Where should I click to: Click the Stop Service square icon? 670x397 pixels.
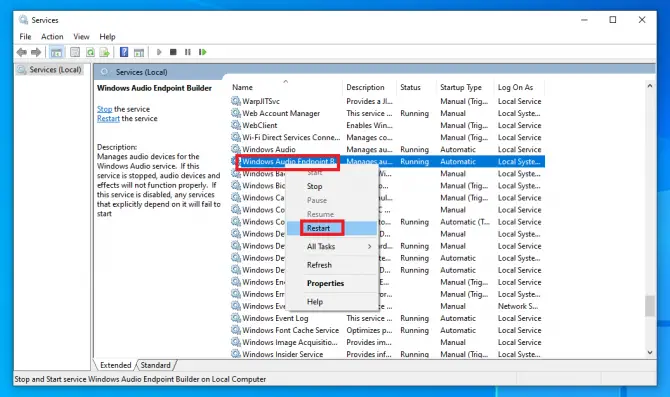[173, 52]
